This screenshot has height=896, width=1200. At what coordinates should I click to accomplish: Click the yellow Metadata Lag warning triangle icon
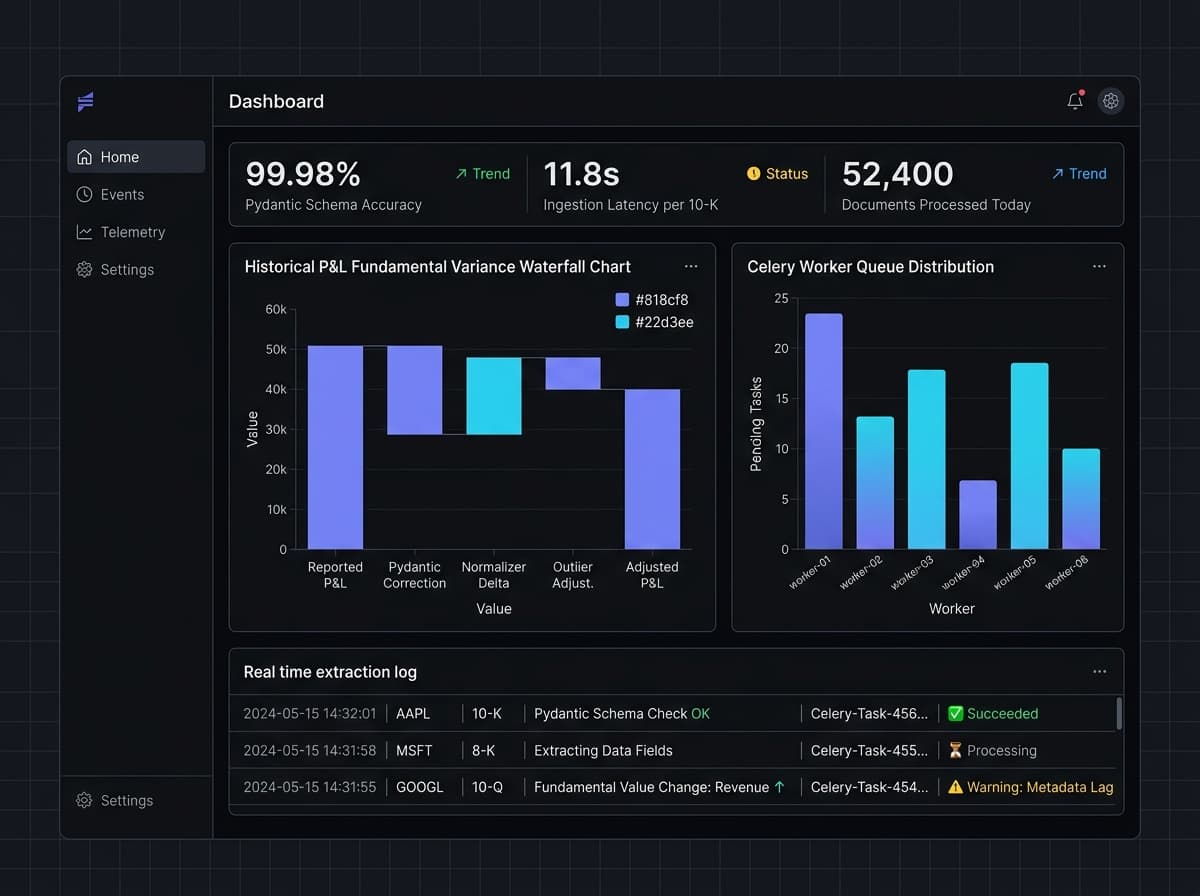pyautogui.click(x=955, y=787)
